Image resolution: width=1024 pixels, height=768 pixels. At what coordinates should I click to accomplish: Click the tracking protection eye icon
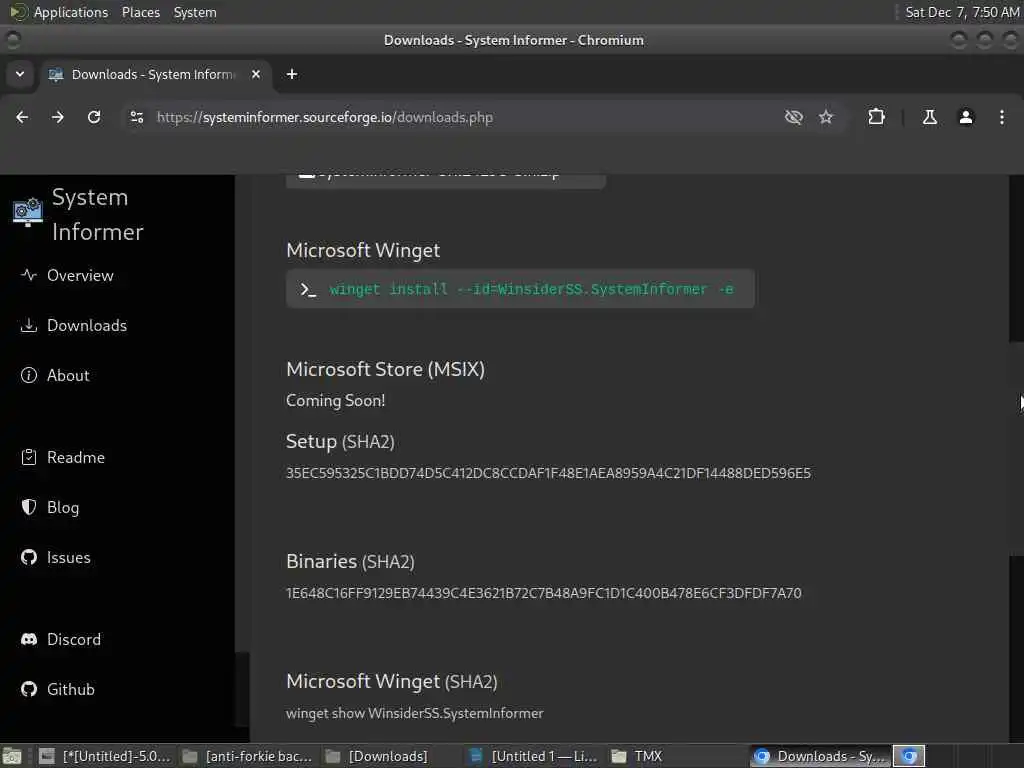[x=793, y=118]
